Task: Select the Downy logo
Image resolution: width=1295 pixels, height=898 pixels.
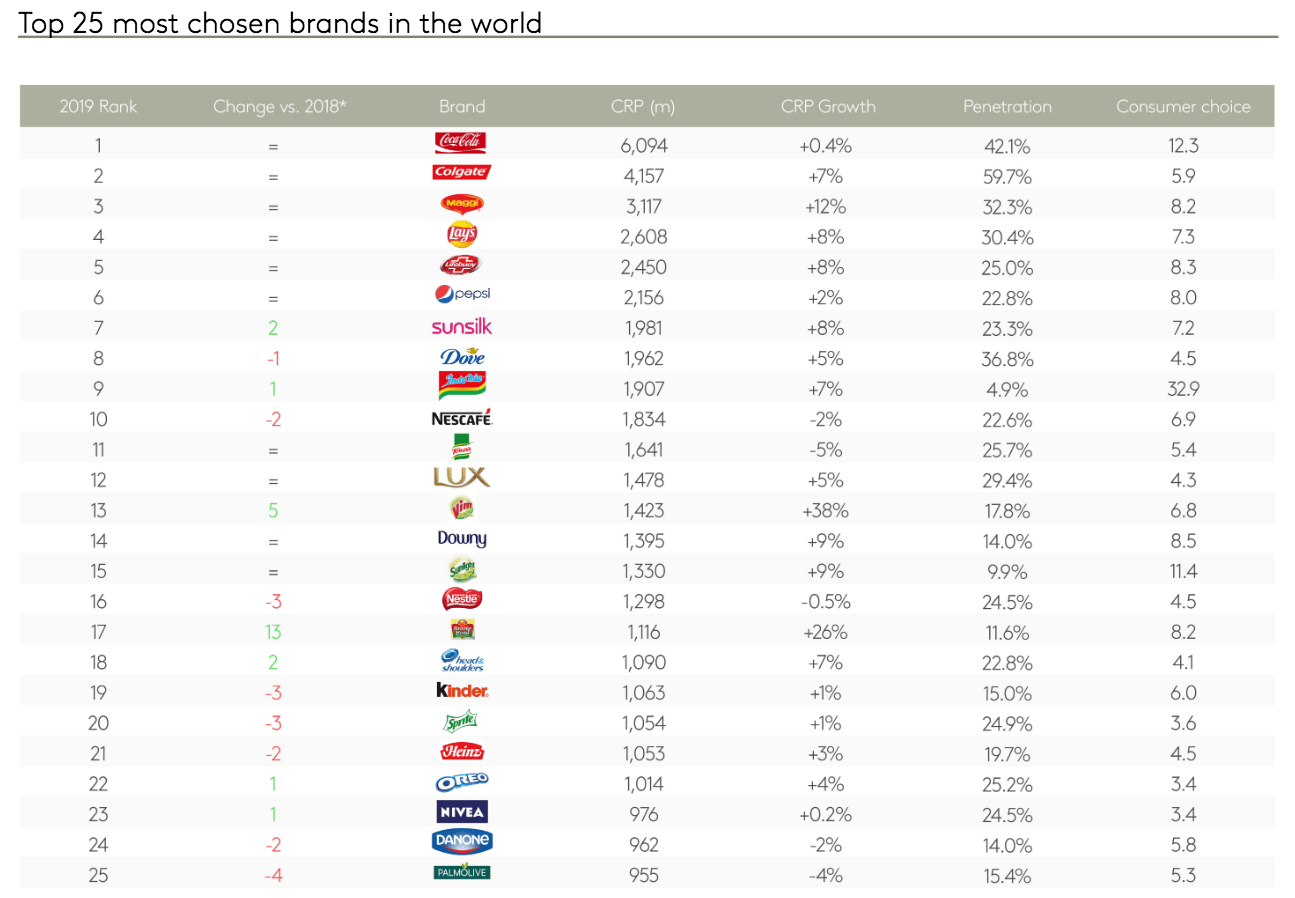Action: click(462, 539)
